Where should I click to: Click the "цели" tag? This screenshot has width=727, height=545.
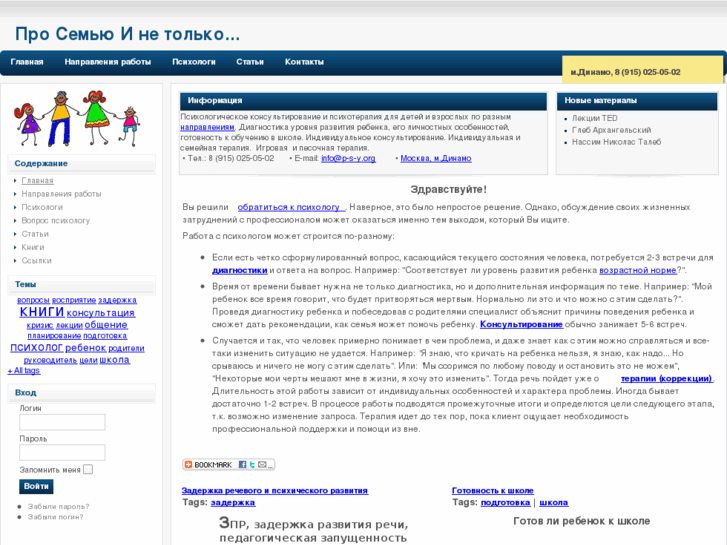[x=88, y=360]
